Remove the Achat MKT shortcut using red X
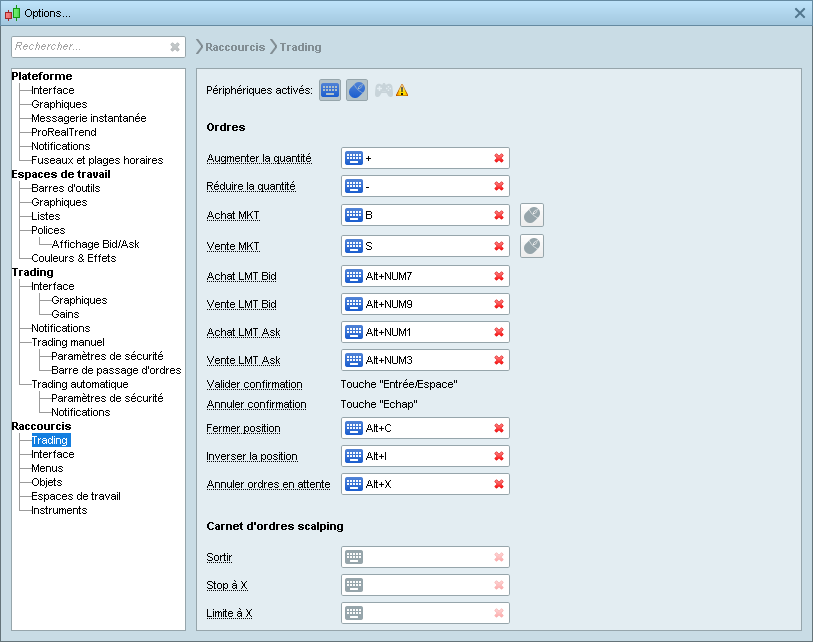 click(x=498, y=215)
